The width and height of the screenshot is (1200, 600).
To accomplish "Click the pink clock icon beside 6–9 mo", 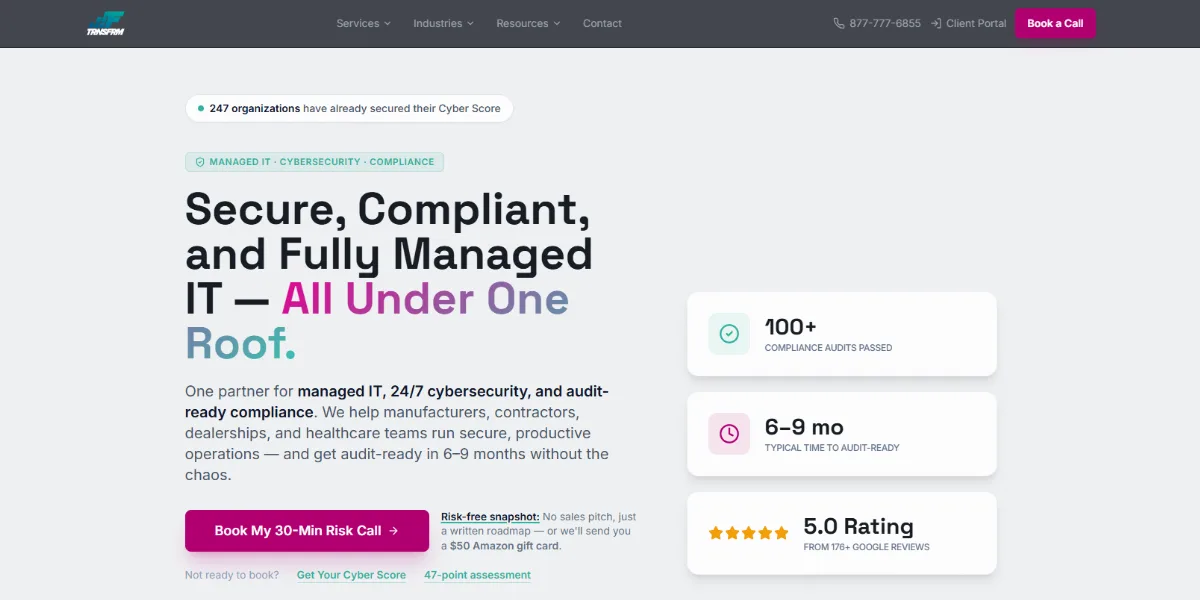I will click(x=729, y=434).
